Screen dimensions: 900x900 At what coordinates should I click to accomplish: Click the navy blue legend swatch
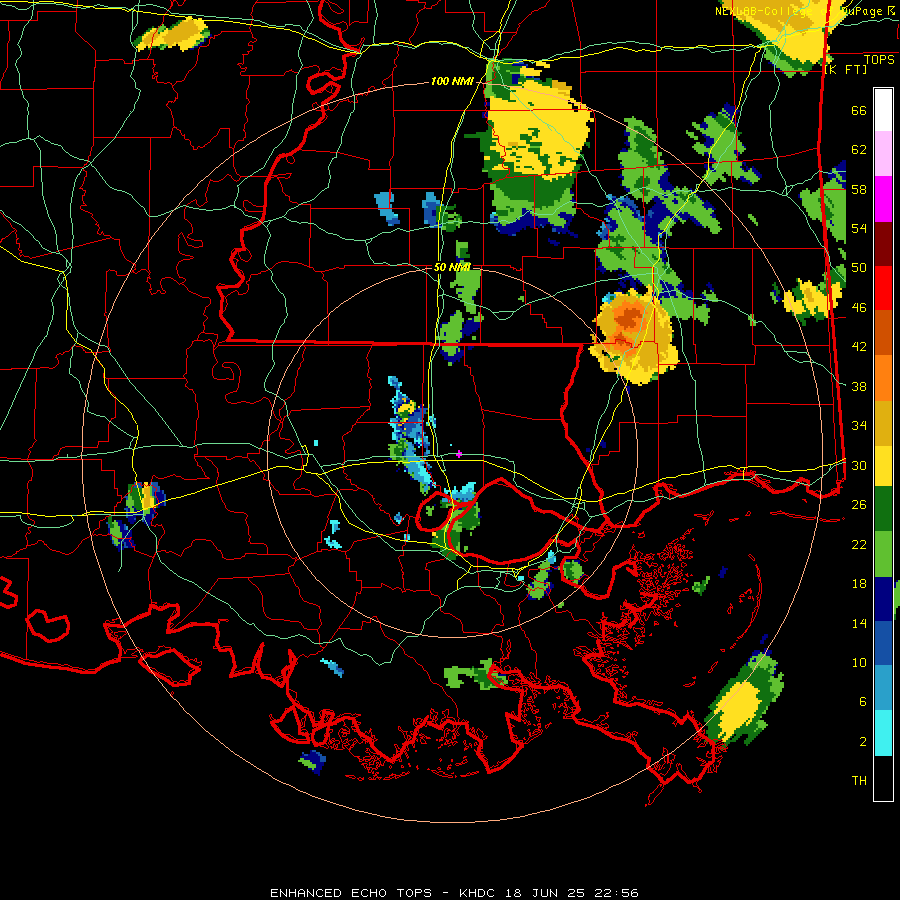pos(883,599)
